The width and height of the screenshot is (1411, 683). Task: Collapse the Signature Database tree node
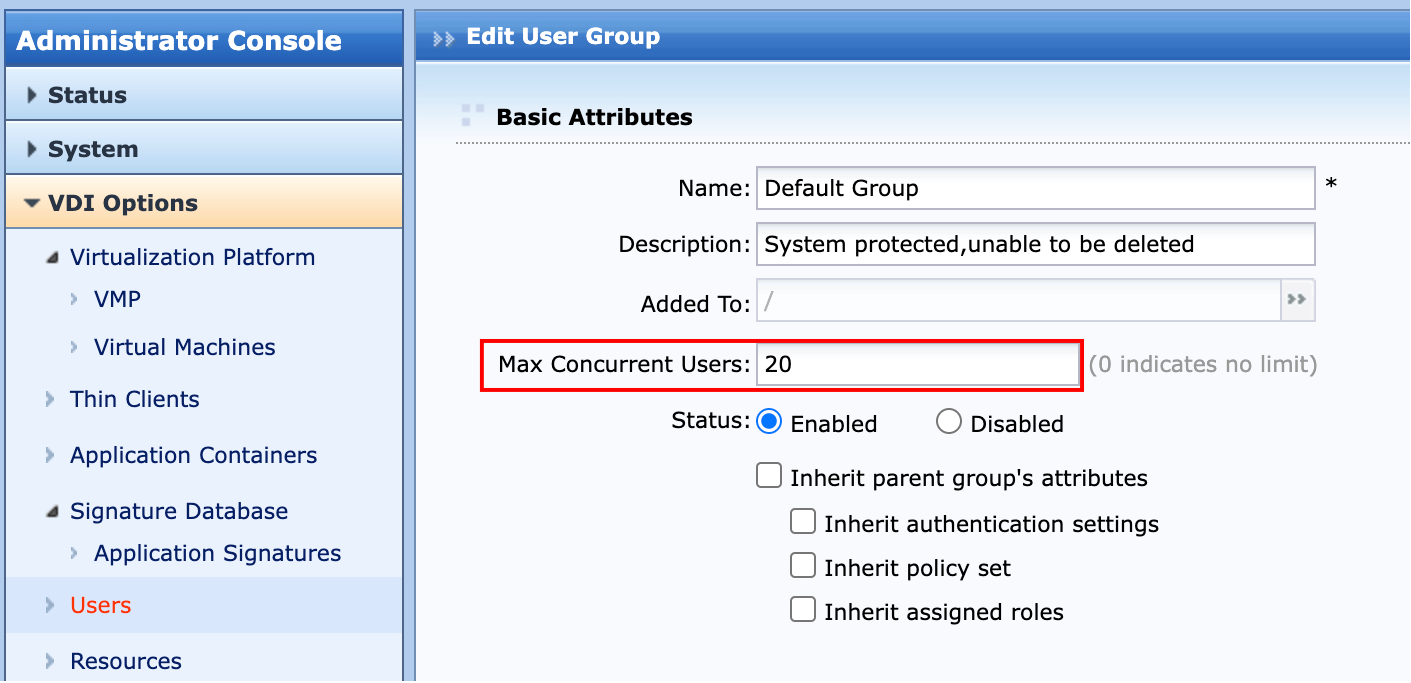point(52,512)
